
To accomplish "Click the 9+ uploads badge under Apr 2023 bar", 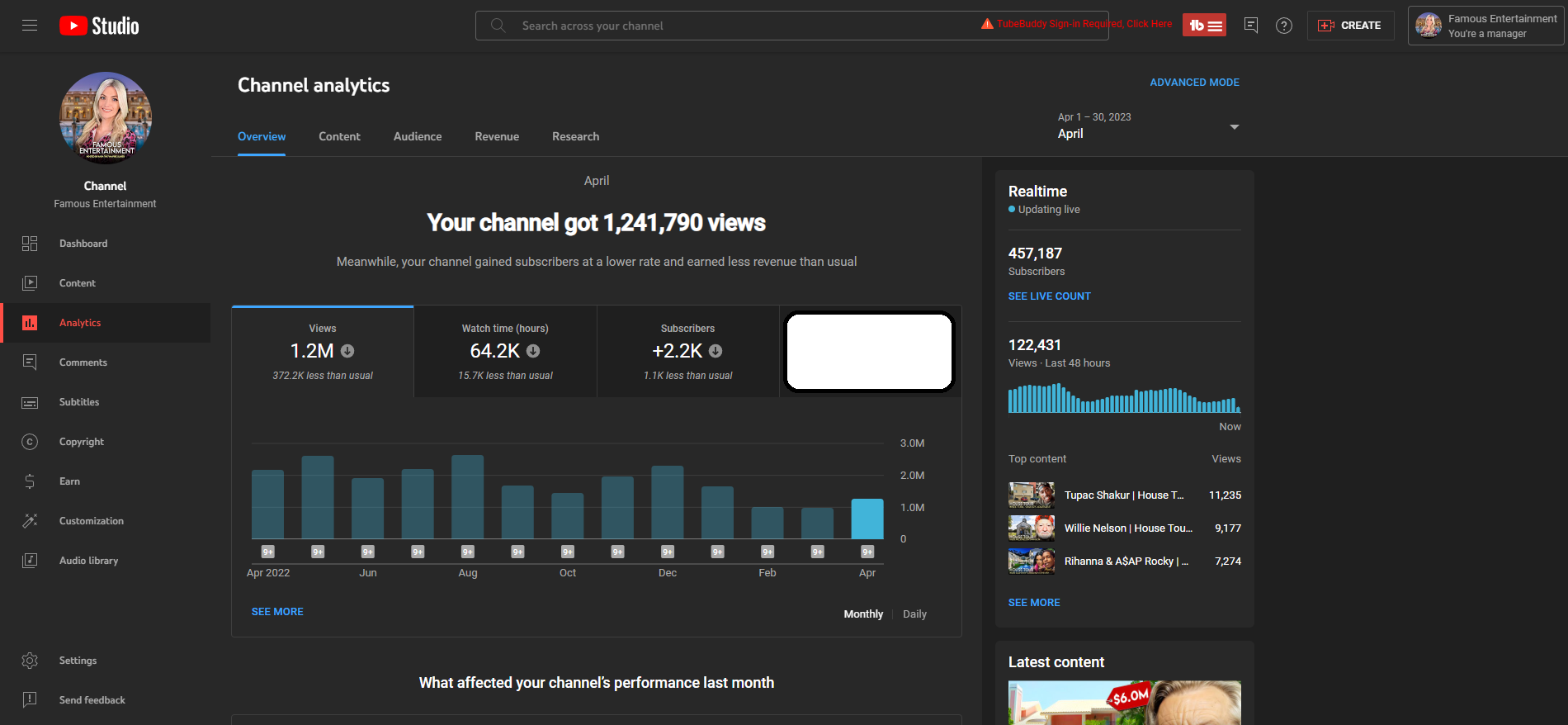I will 867,552.
